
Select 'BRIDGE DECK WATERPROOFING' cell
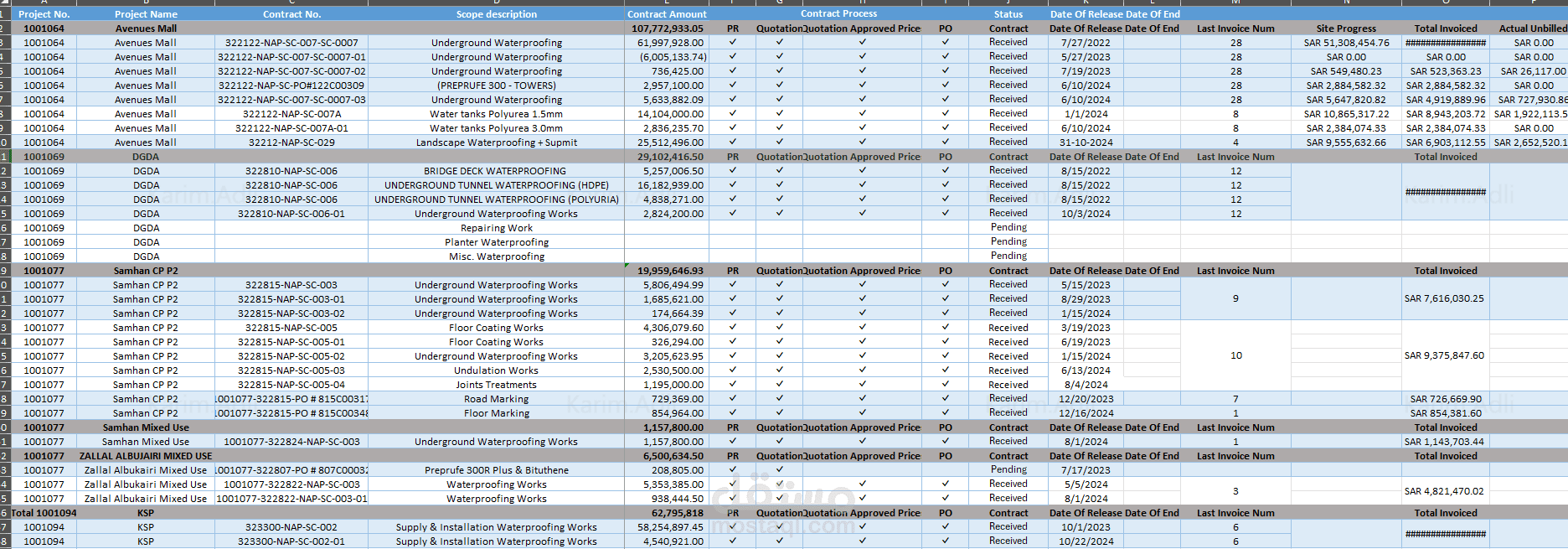pyautogui.click(x=497, y=171)
